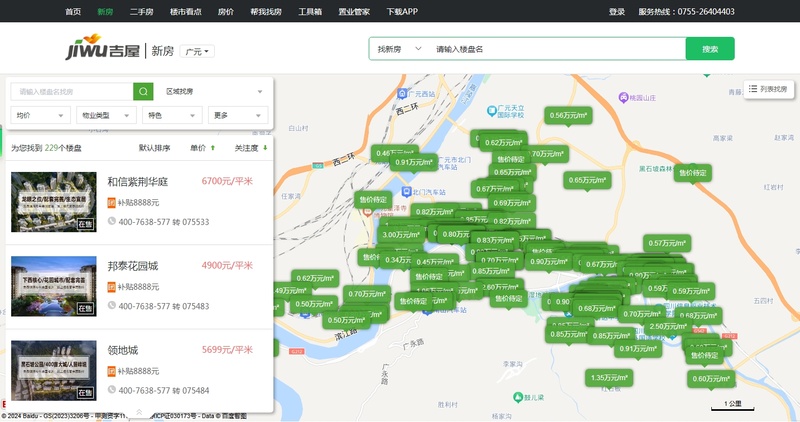Sort listings by 关注度 popularity
This screenshot has width=800, height=422.
pos(251,148)
